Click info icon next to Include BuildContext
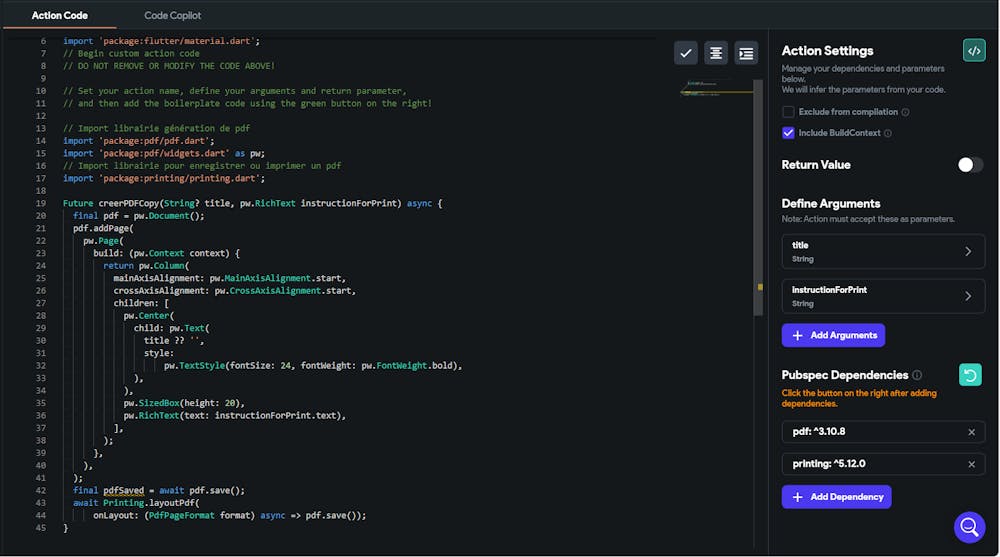Viewport: 1000px width, 557px height. [x=888, y=133]
